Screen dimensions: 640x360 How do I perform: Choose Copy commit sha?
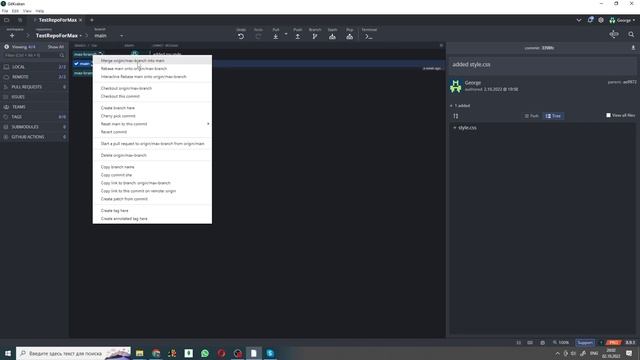click(152, 175)
